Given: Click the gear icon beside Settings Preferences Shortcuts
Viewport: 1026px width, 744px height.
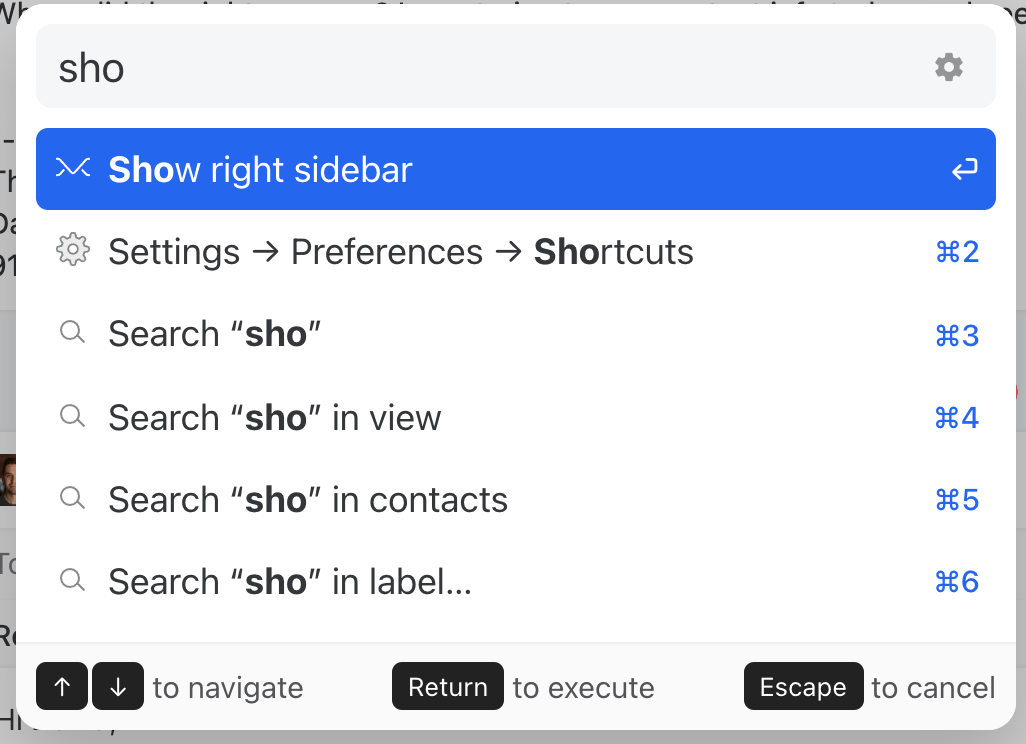Looking at the screenshot, I should [x=72, y=251].
